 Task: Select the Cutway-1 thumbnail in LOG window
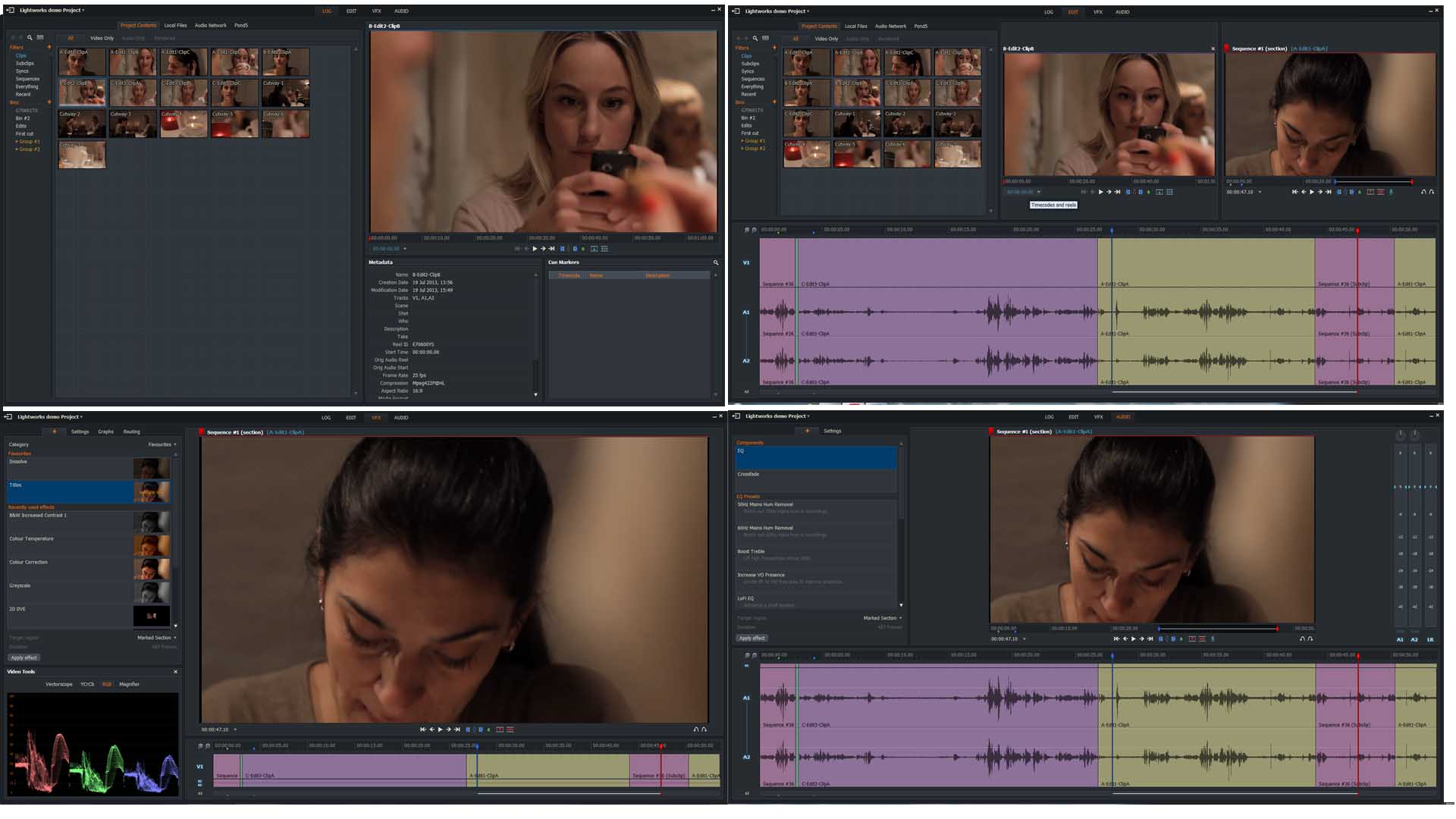[286, 93]
